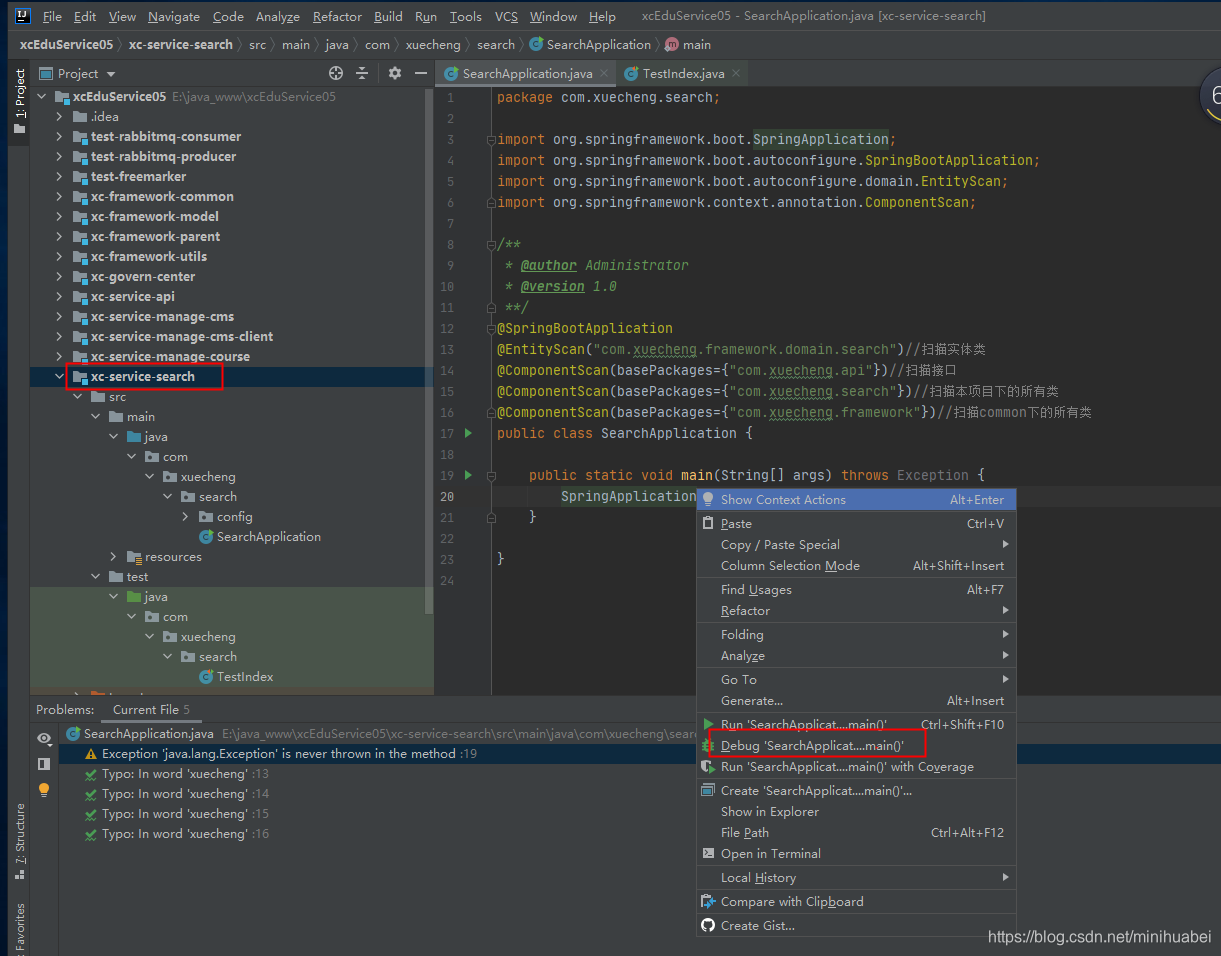Select Find Usages in context menu
This screenshot has width=1221, height=956.
click(x=856, y=589)
